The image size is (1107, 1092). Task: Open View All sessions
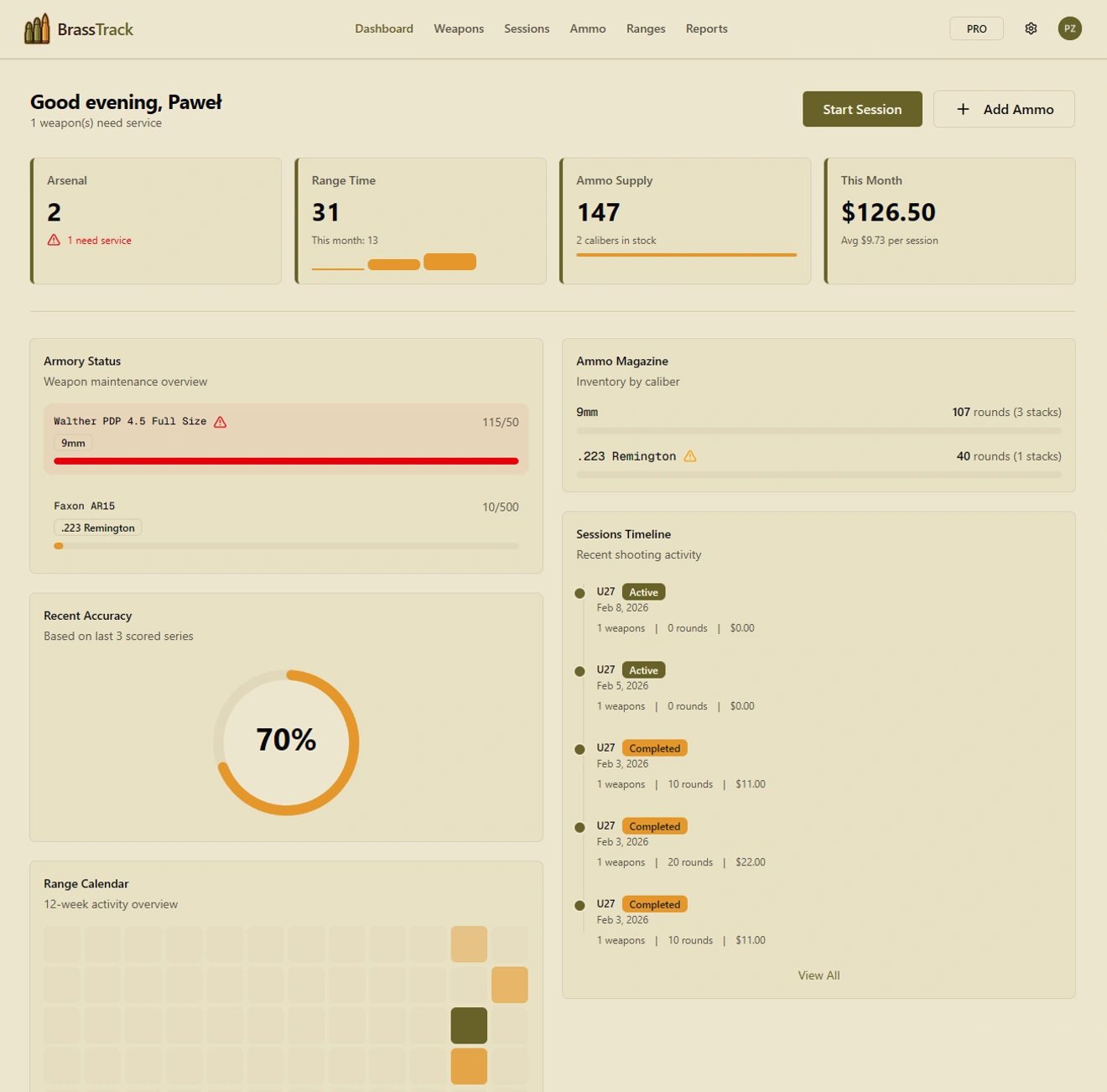point(818,975)
